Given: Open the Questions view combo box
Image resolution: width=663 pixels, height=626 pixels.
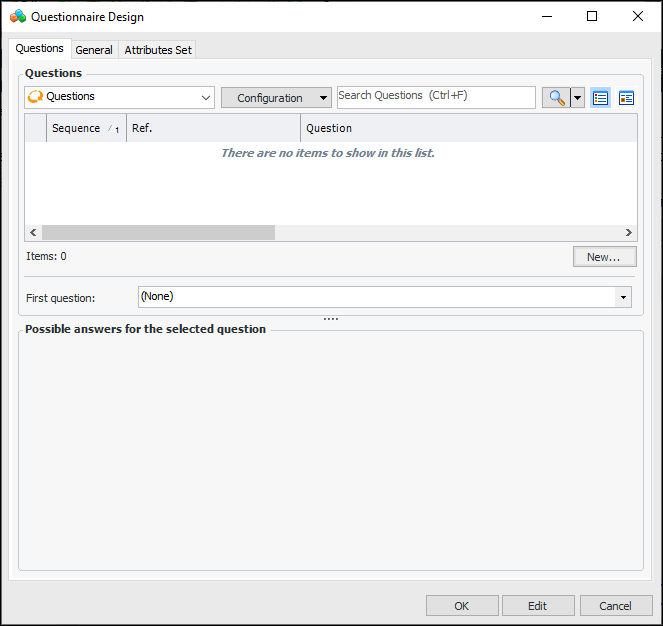Looking at the screenshot, I should pyautogui.click(x=119, y=97).
